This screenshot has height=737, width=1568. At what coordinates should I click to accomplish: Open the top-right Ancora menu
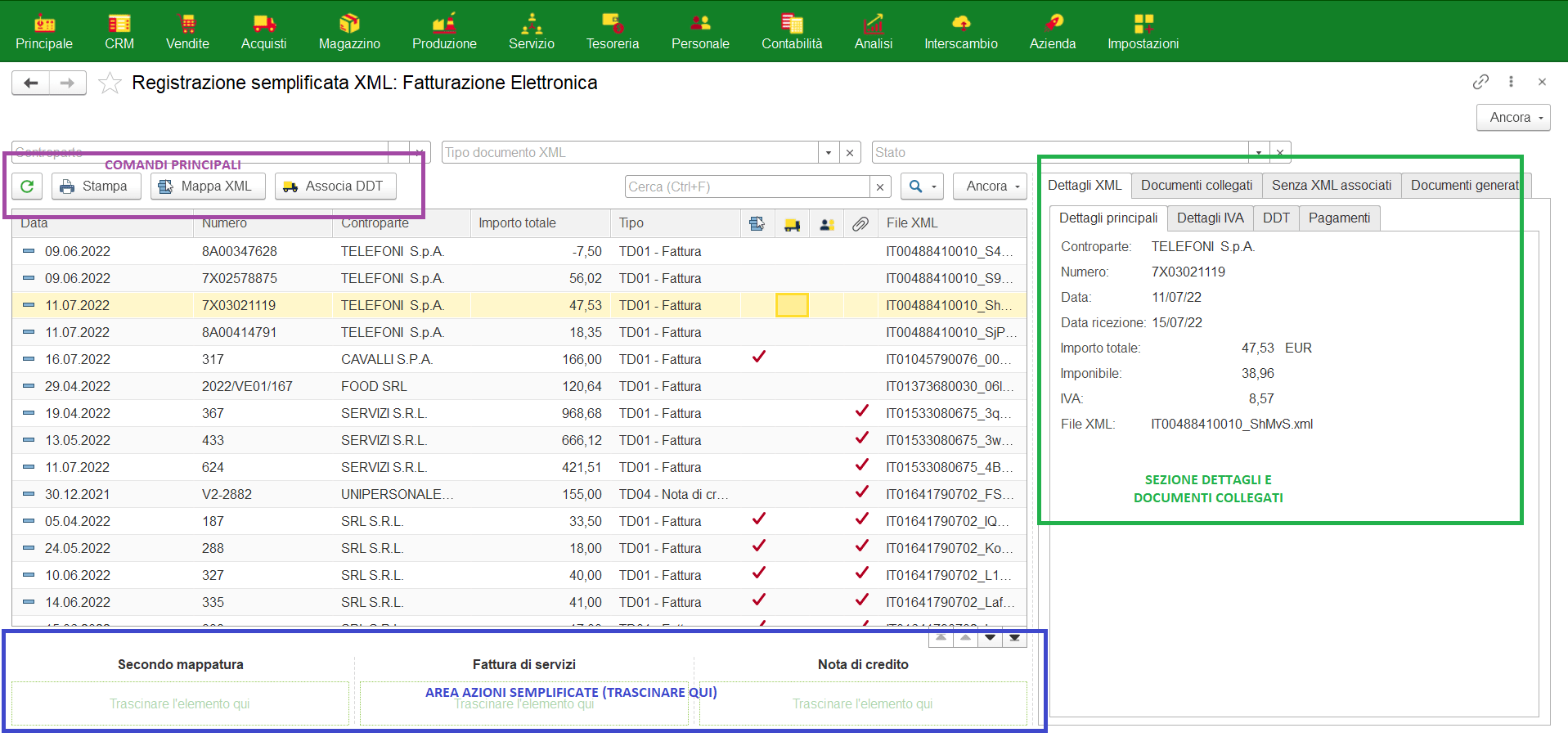tap(1513, 118)
